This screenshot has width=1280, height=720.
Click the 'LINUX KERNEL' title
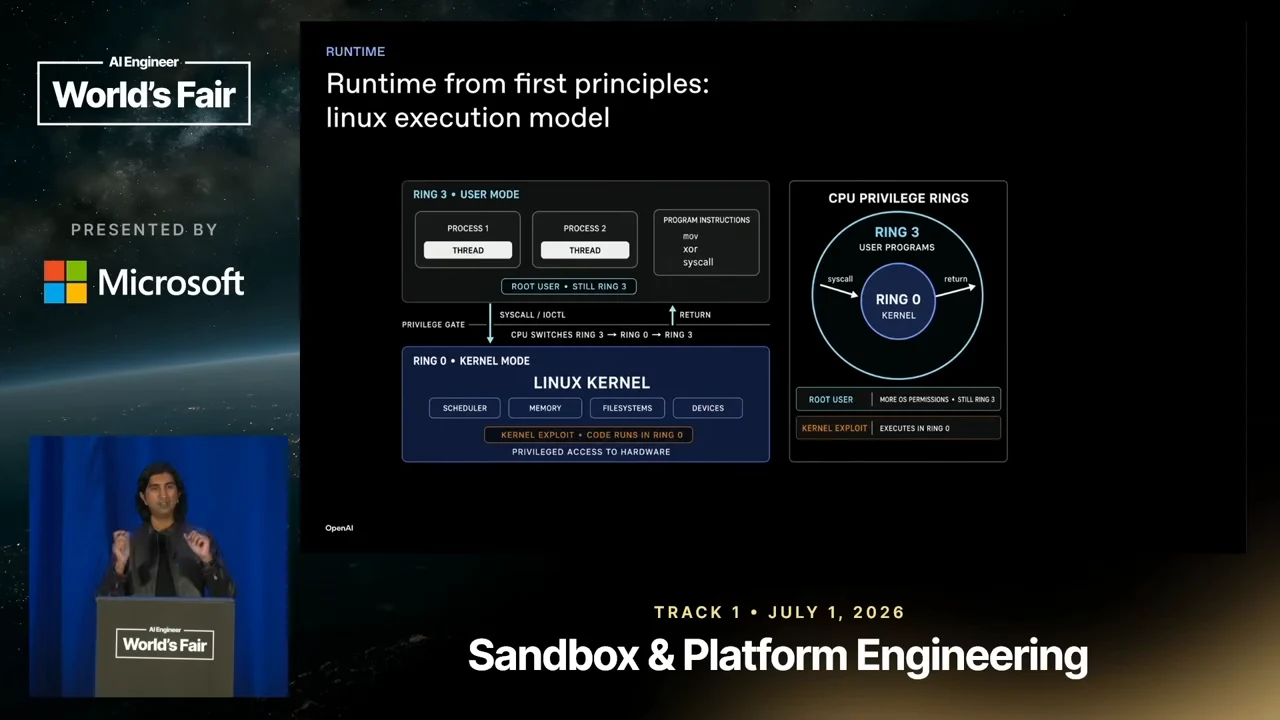(592, 383)
